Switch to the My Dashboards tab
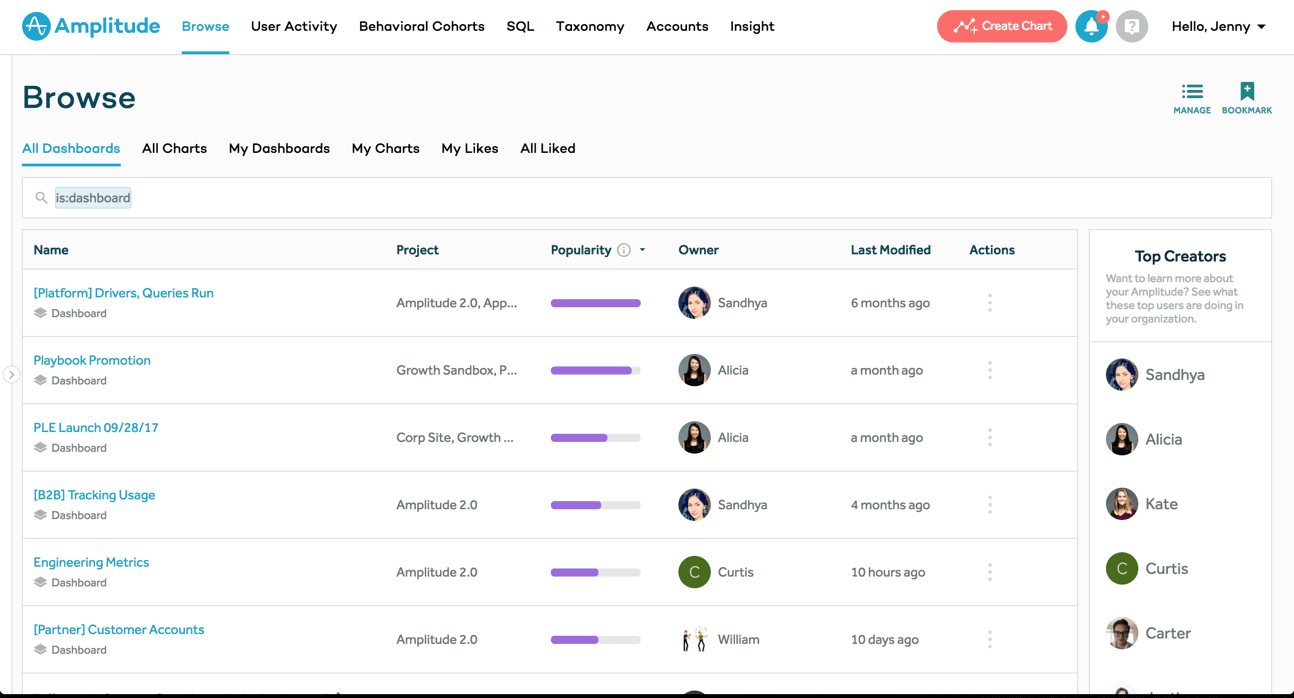The image size is (1294, 698). (x=279, y=148)
